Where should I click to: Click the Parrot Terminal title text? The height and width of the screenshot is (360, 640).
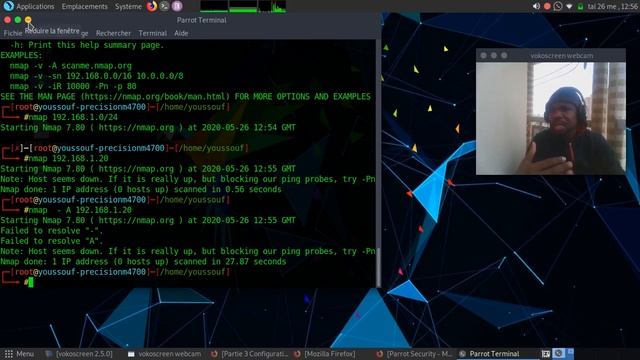pyautogui.click(x=201, y=20)
